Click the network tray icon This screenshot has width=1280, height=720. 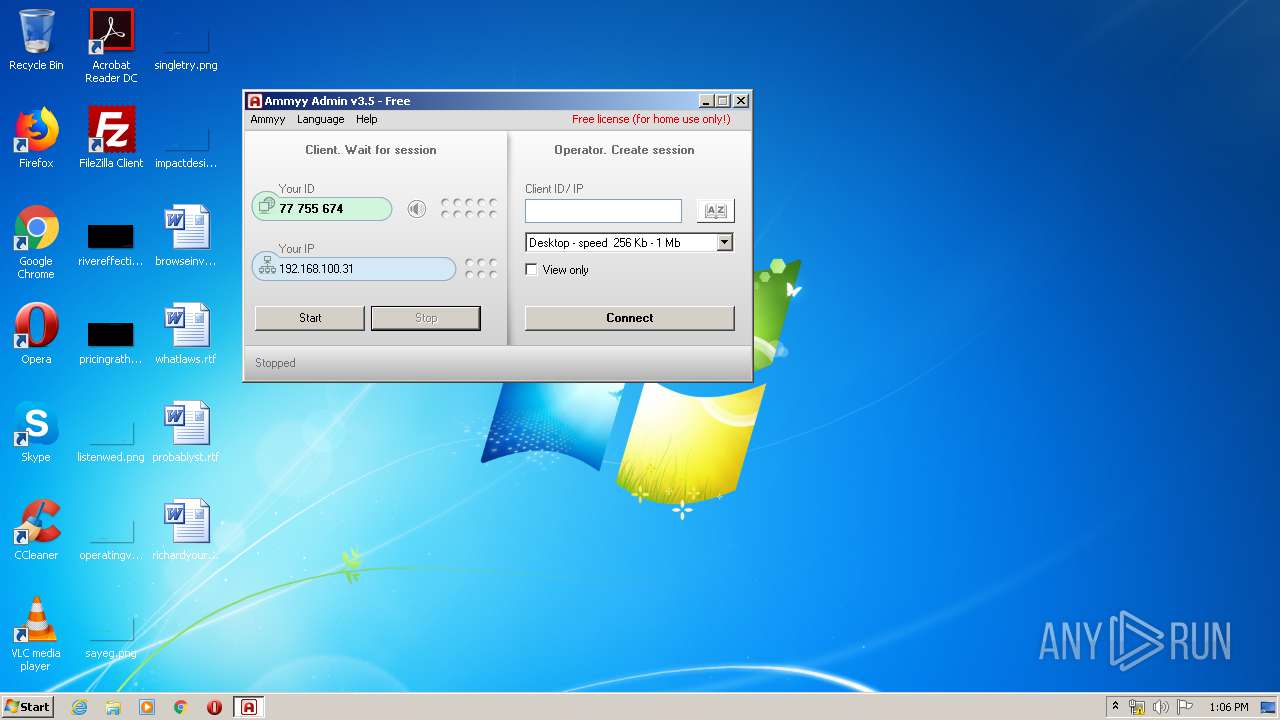click(1137, 707)
